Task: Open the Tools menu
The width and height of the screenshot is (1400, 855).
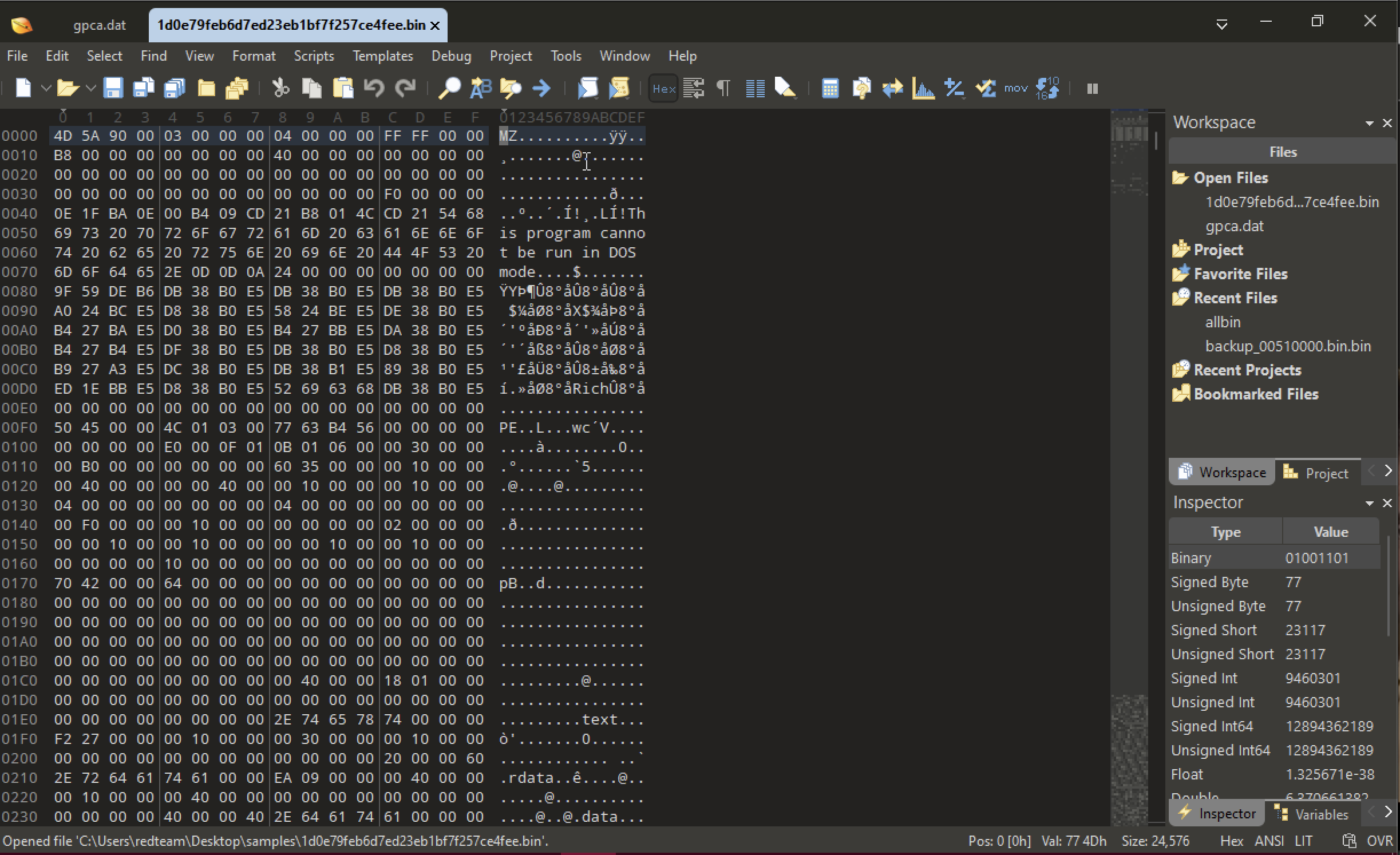Action: coord(565,56)
